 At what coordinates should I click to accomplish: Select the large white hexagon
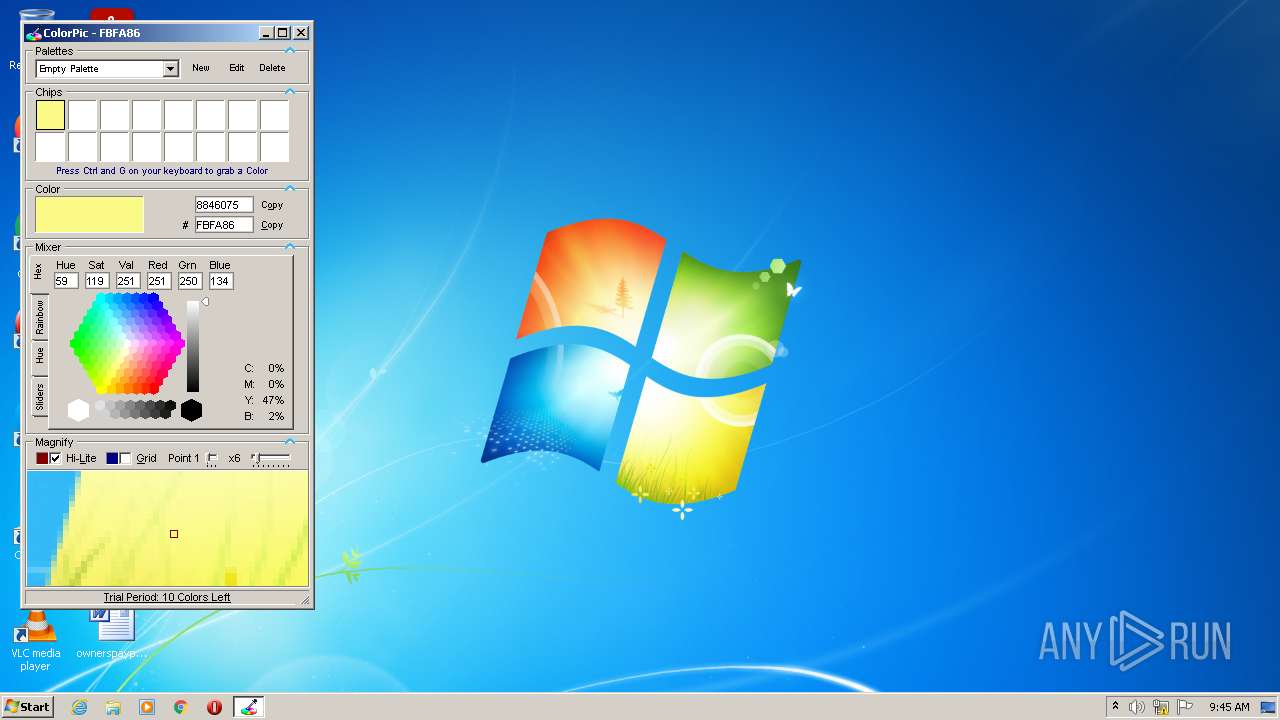tap(78, 410)
